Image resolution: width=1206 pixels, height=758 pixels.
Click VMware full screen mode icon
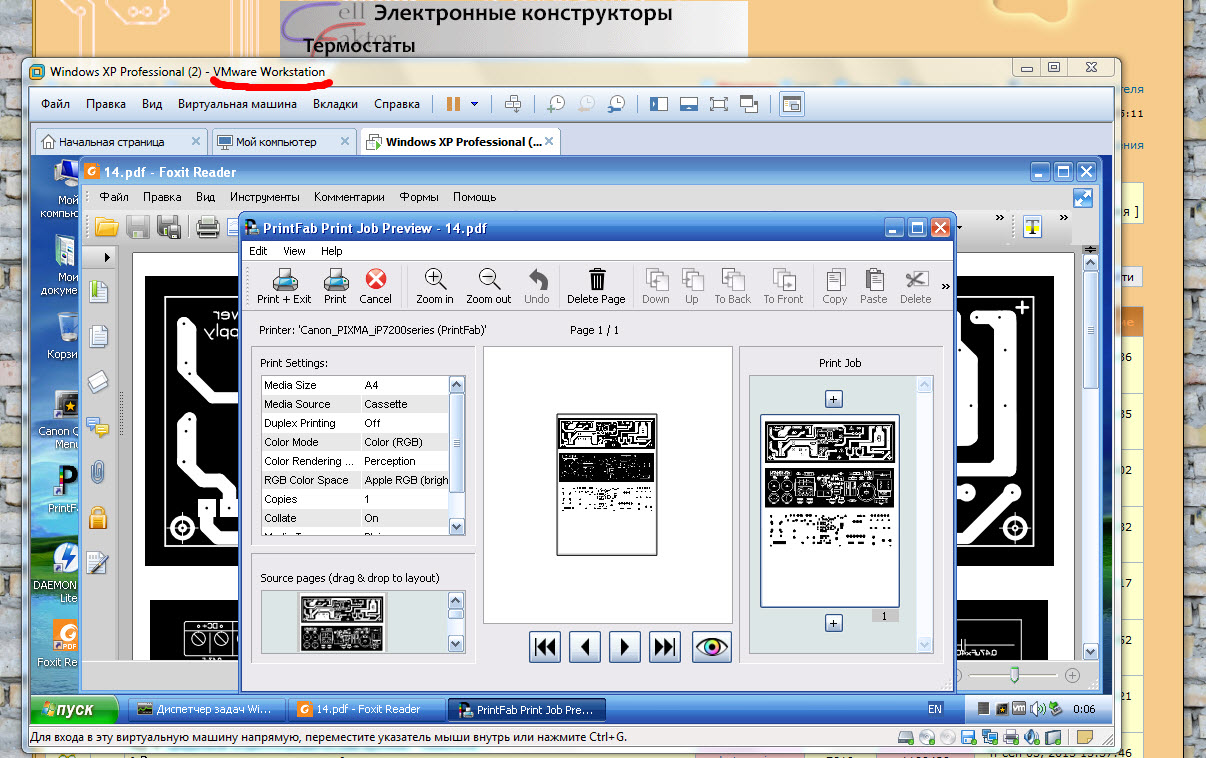click(x=719, y=104)
